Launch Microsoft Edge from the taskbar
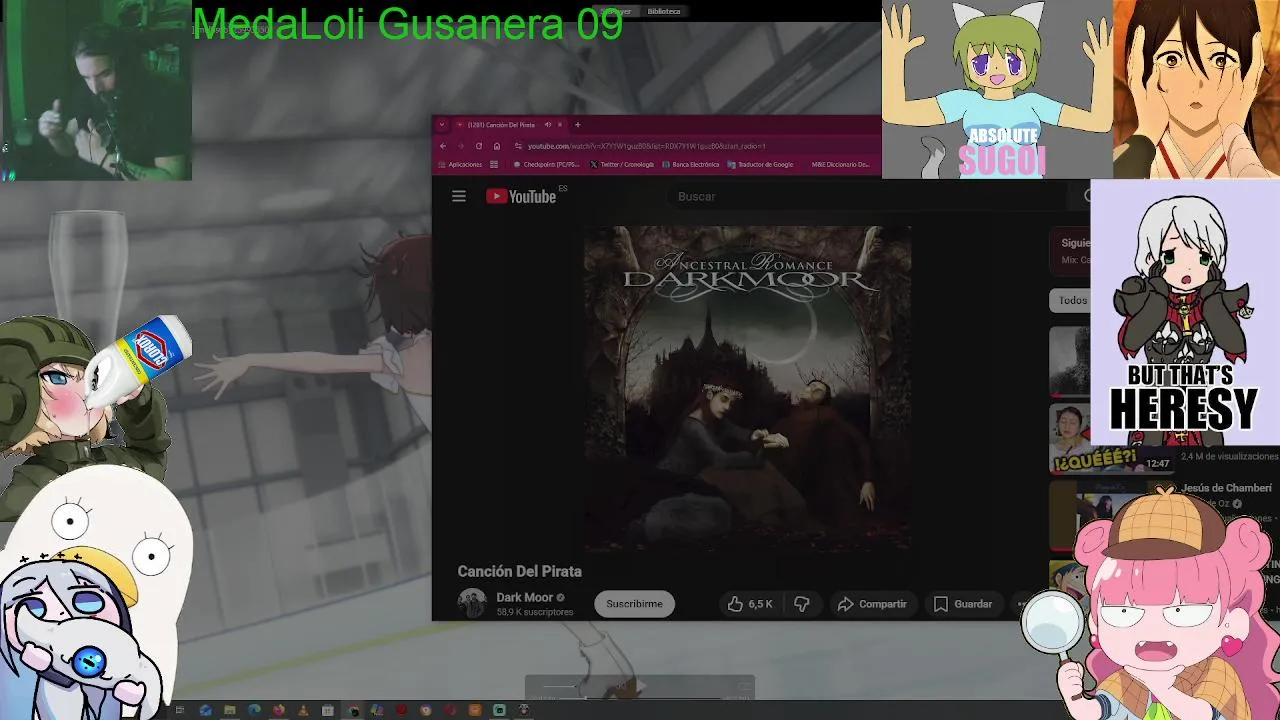 click(254, 710)
